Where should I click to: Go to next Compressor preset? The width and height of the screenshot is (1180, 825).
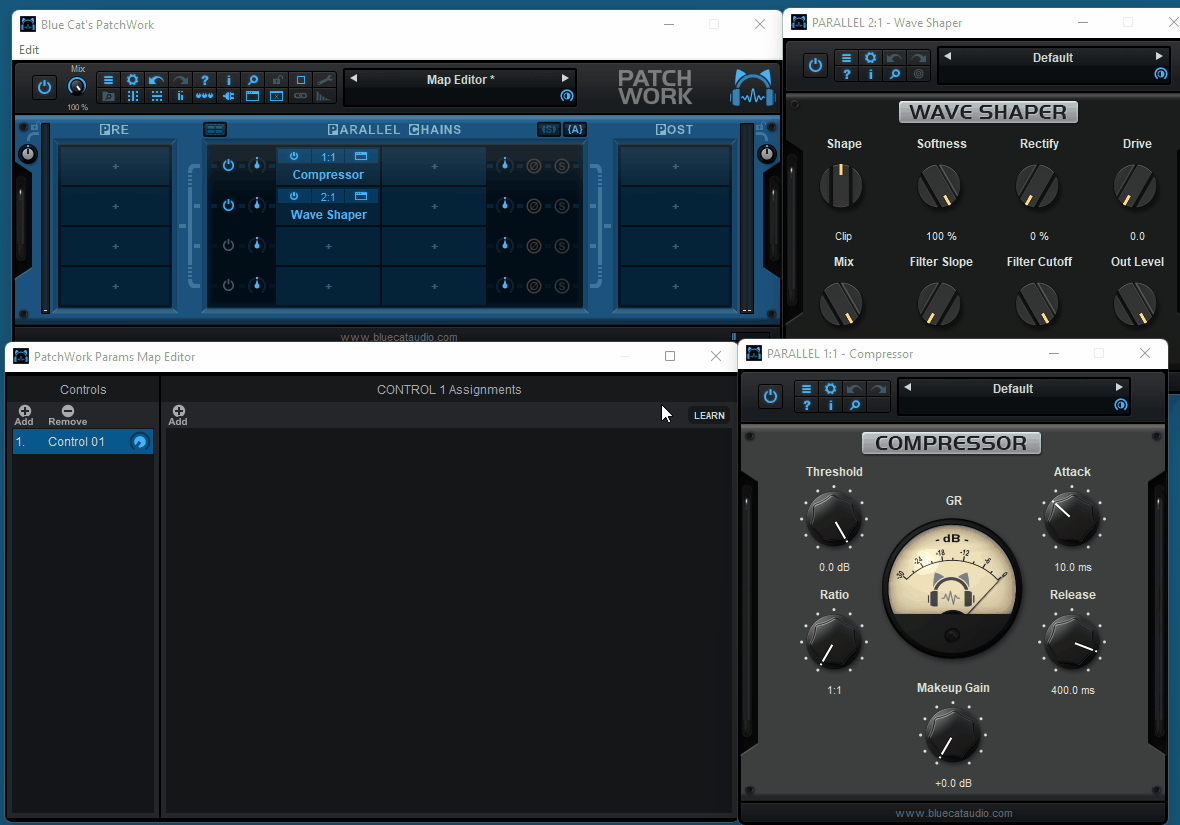[x=1119, y=387]
